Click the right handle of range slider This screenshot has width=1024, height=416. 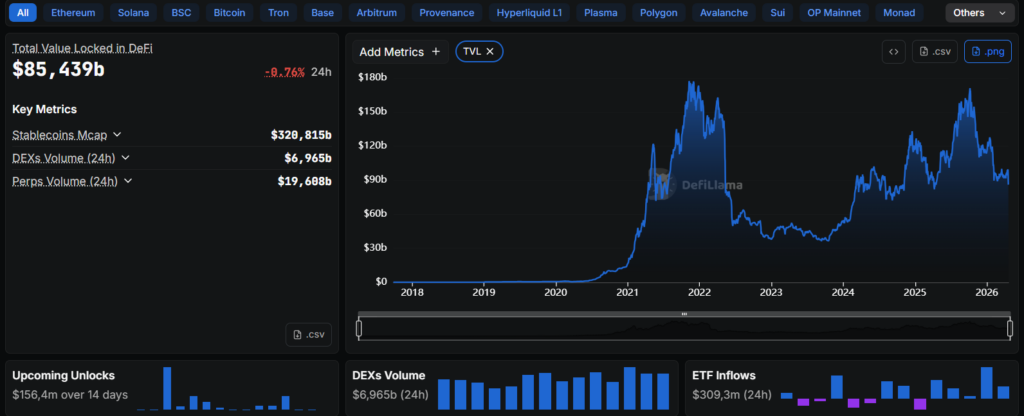pos(1010,327)
